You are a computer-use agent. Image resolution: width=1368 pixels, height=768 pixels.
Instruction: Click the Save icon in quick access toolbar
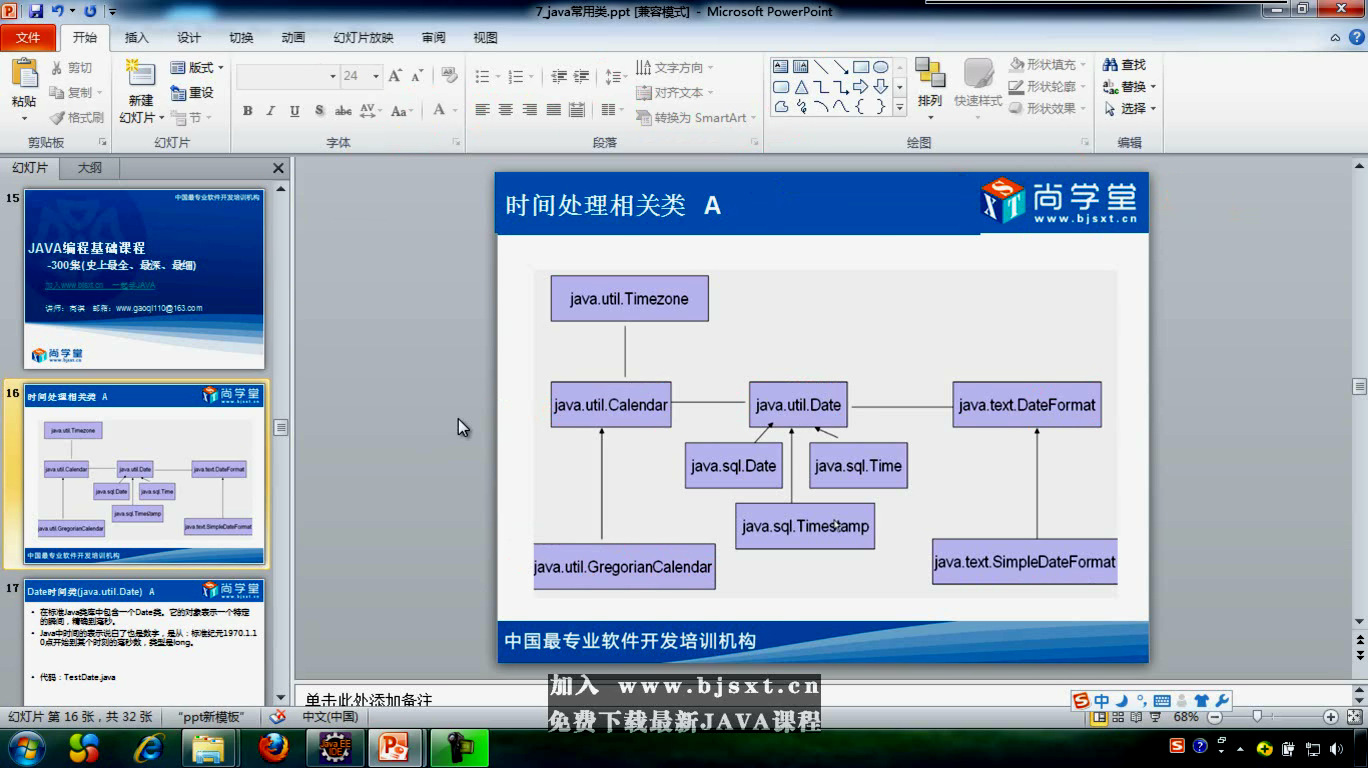37,11
